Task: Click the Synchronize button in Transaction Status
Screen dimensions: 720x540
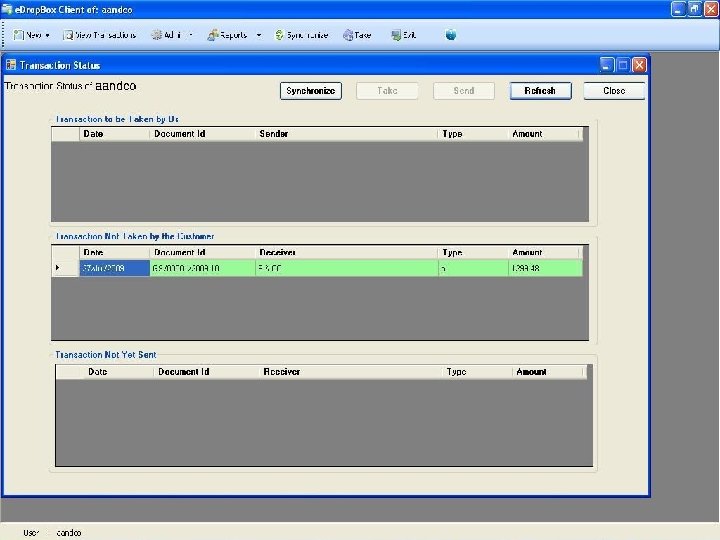Action: (311, 91)
